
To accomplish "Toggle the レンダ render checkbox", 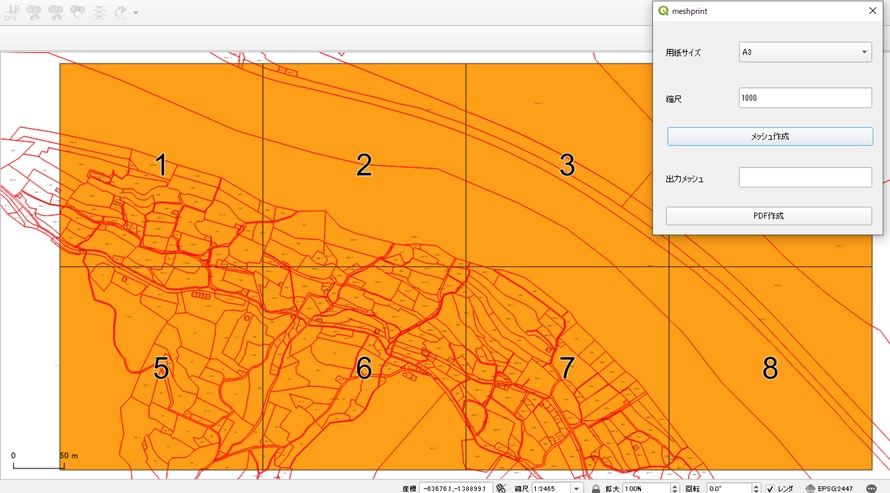I will click(x=769, y=488).
